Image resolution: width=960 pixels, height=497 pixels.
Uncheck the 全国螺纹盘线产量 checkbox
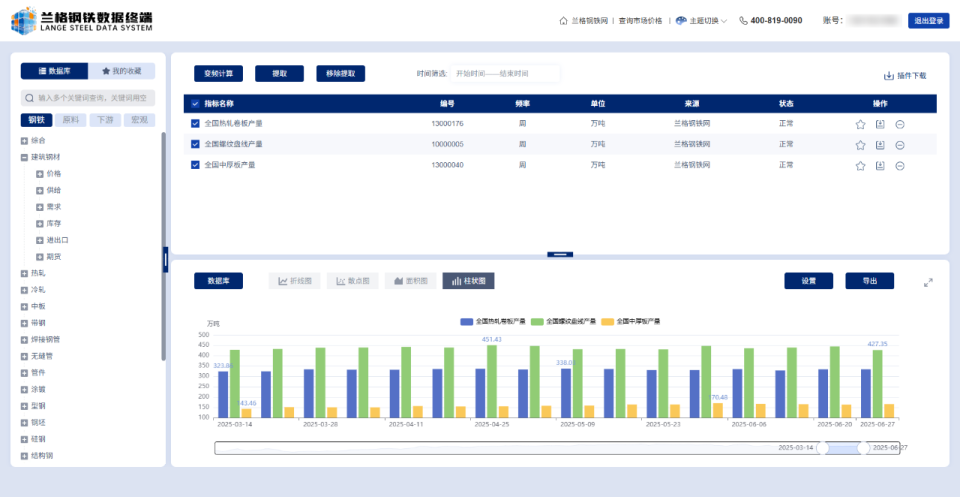[x=195, y=144]
